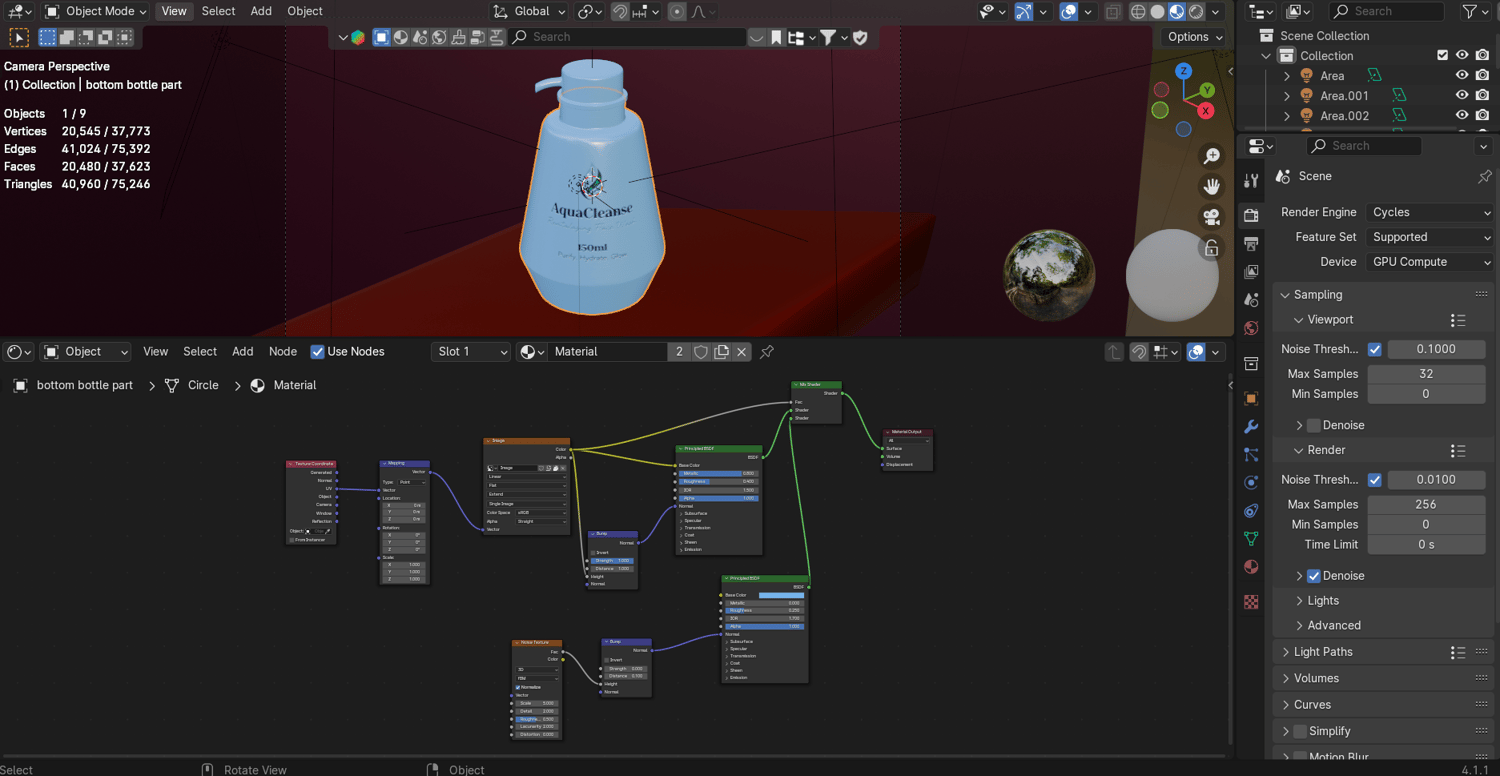Screen dimensions: 1500x776
Task: Click the Viewport Max Samples field
Action: (x=1426, y=374)
